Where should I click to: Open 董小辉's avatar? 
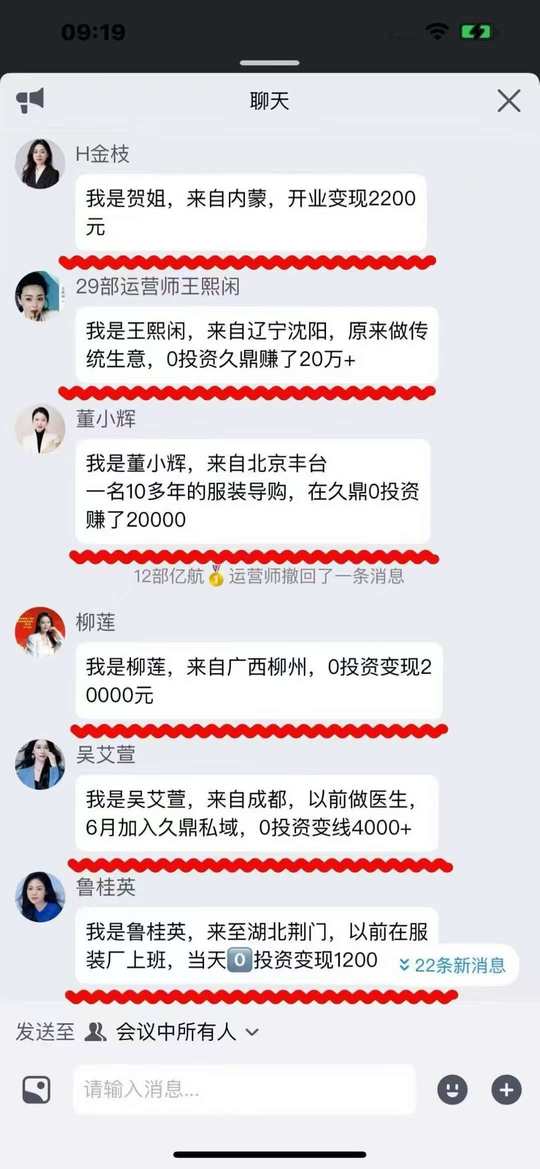[x=40, y=429]
